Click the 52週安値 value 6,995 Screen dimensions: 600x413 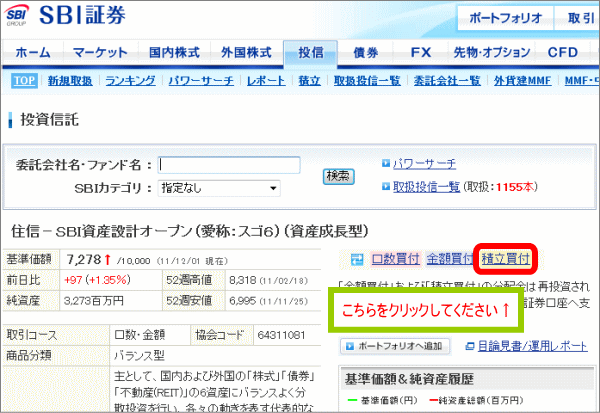pos(243,301)
